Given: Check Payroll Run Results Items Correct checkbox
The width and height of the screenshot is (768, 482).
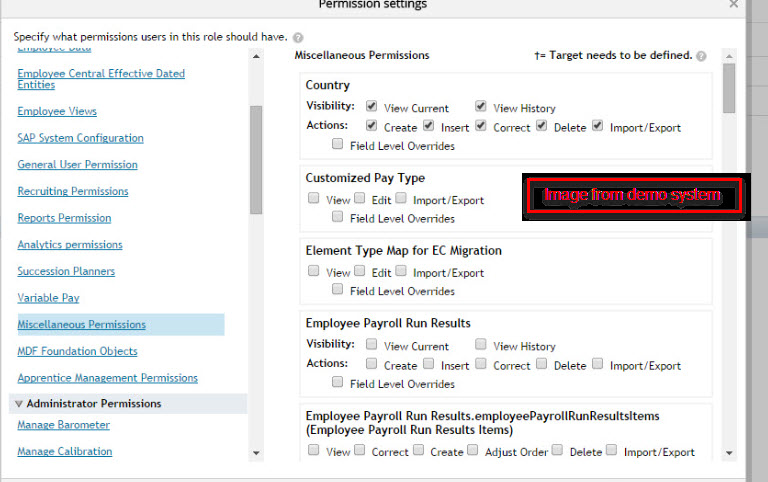Looking at the screenshot, I should coord(360,450).
